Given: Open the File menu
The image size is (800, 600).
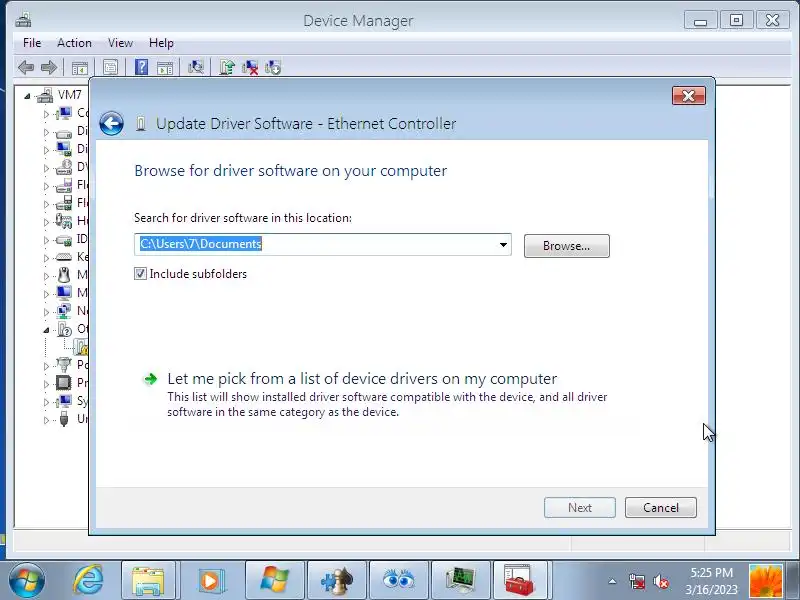Looking at the screenshot, I should click(x=32, y=43).
